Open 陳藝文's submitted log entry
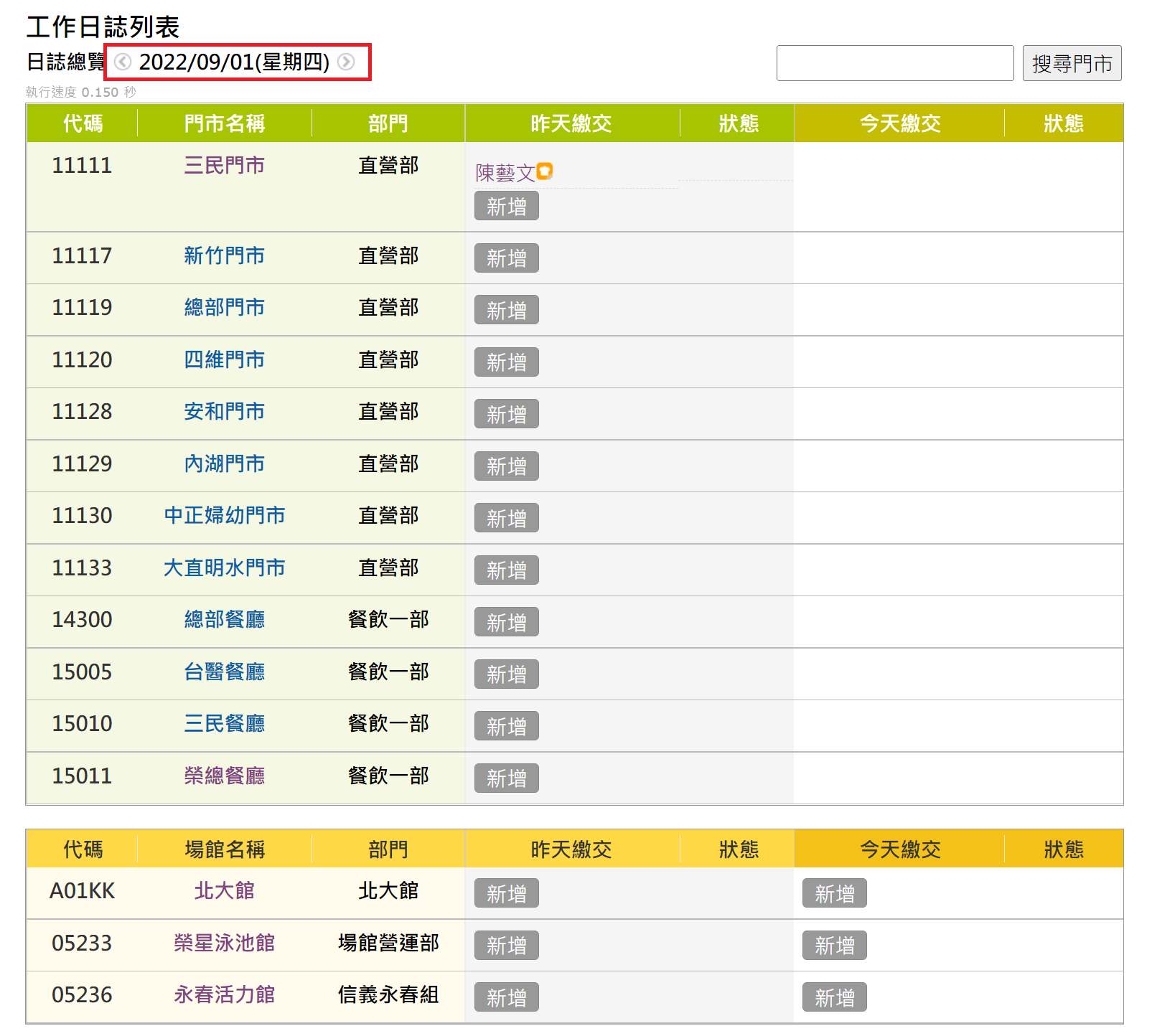 tap(505, 172)
